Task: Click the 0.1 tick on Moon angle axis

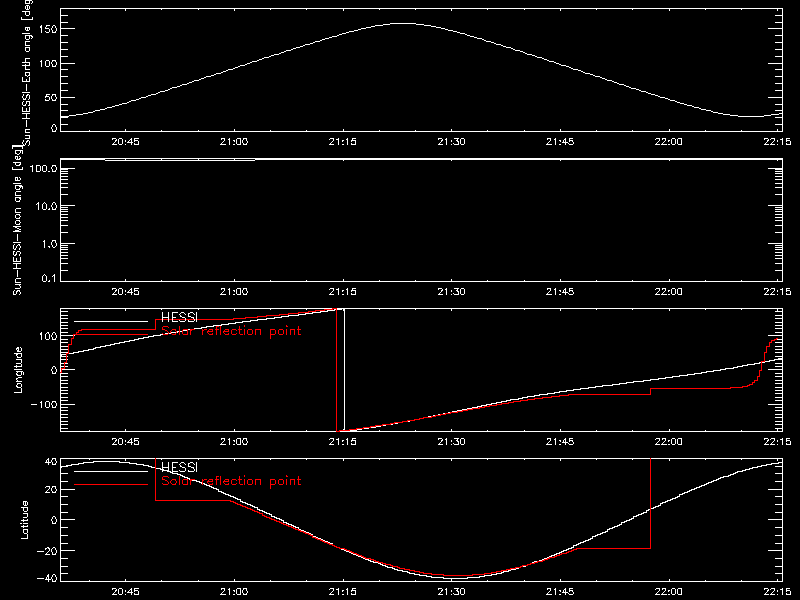Action: [x=49, y=278]
